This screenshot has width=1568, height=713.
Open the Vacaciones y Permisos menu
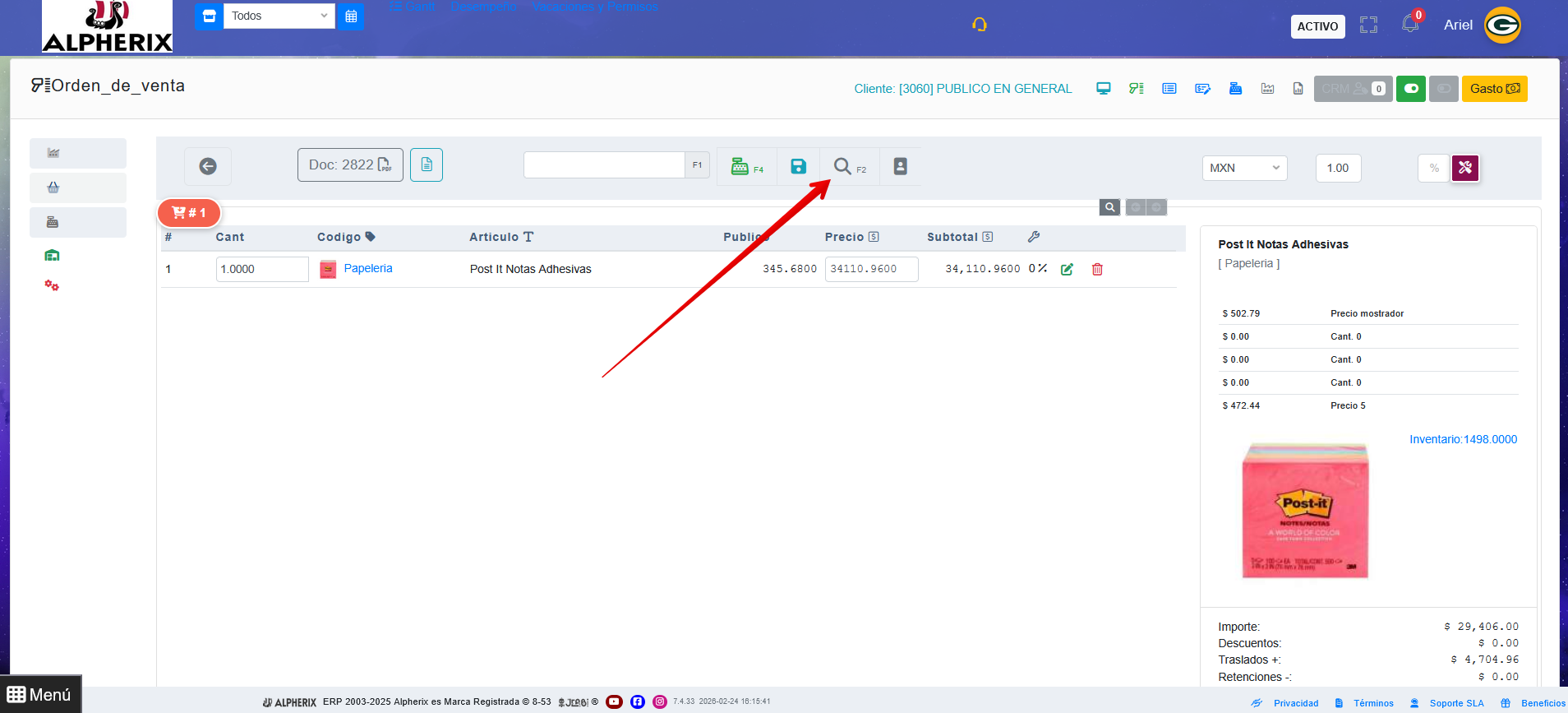(x=594, y=7)
